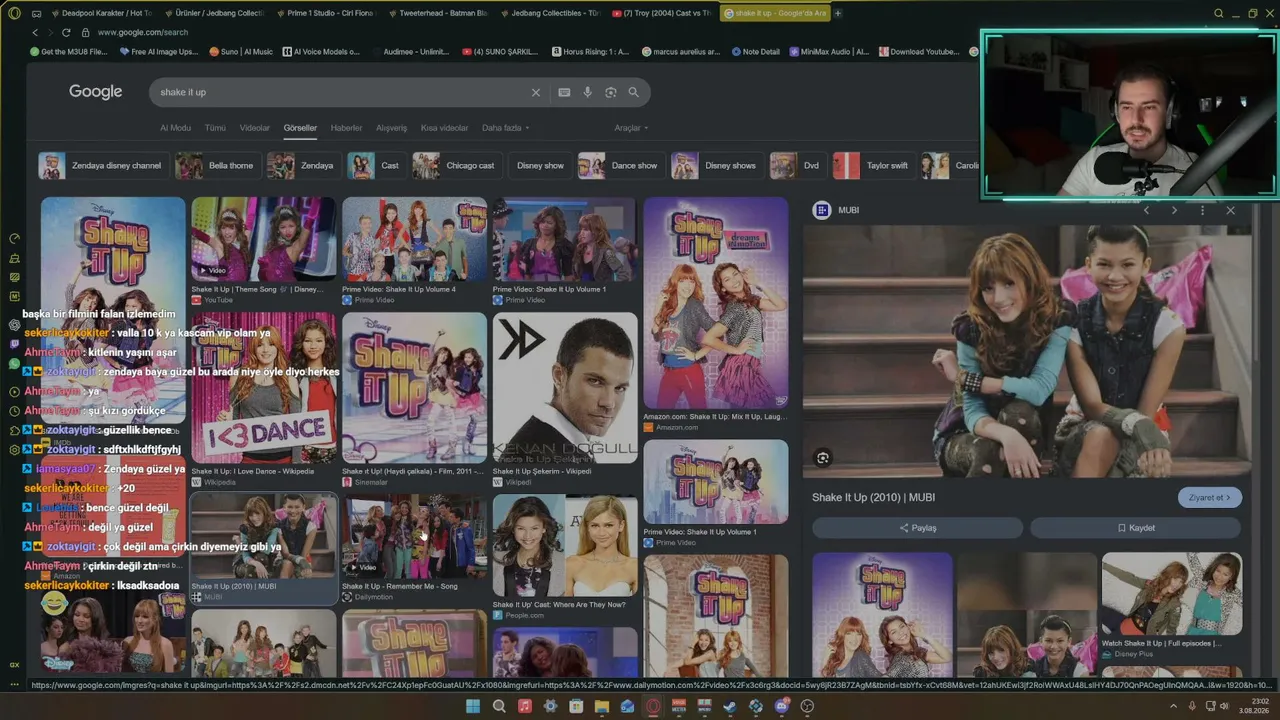The width and height of the screenshot is (1280, 720).
Task: Go back to the previous page
Action: pos(35,32)
